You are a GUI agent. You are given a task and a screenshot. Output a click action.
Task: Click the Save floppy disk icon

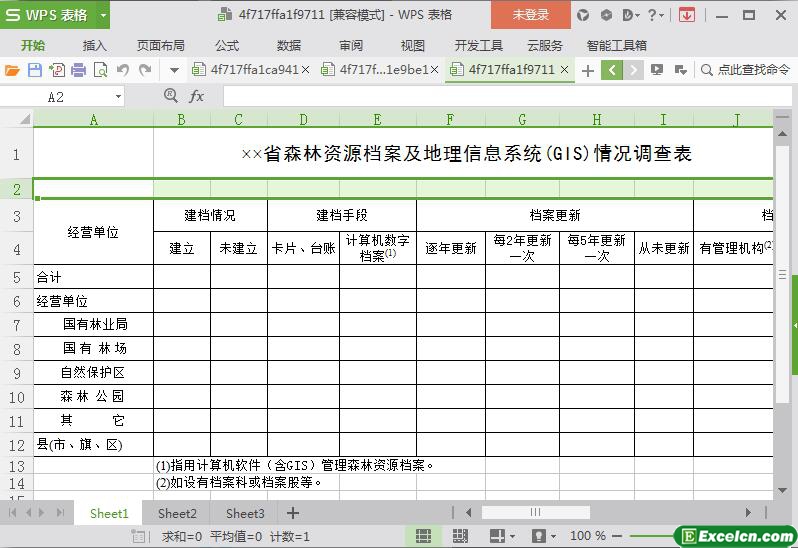35,70
